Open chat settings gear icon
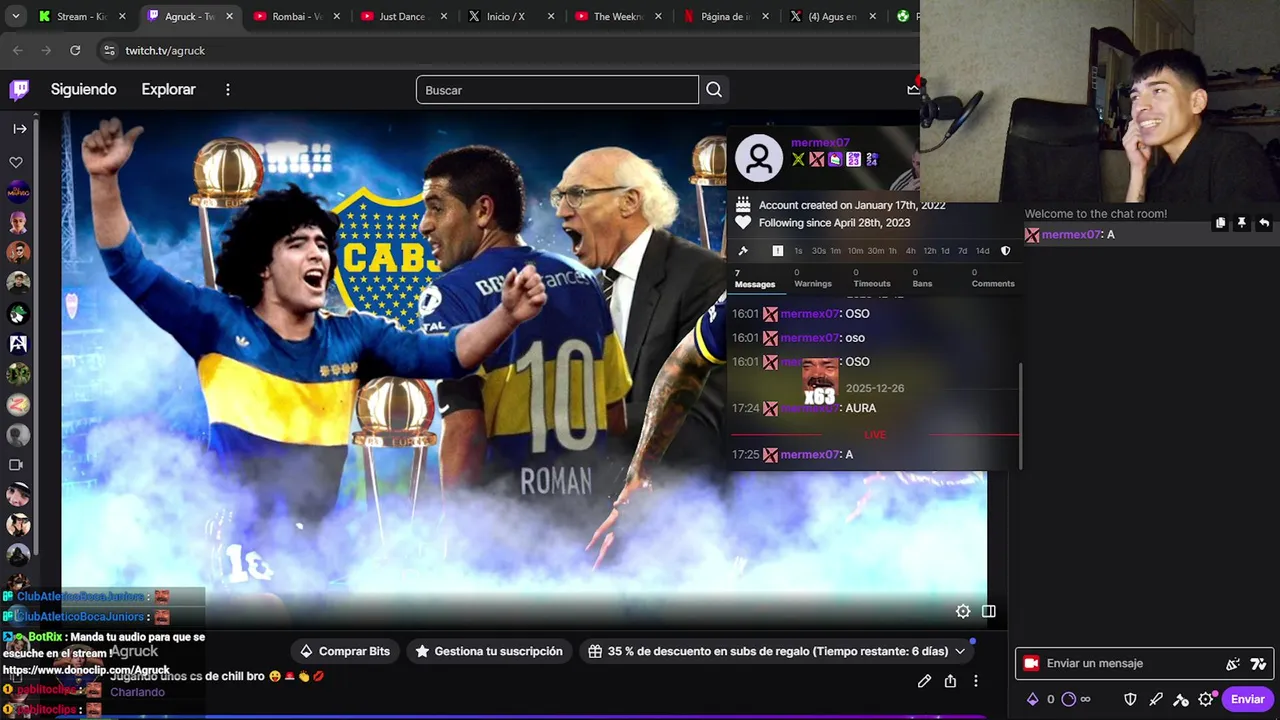 1207,699
